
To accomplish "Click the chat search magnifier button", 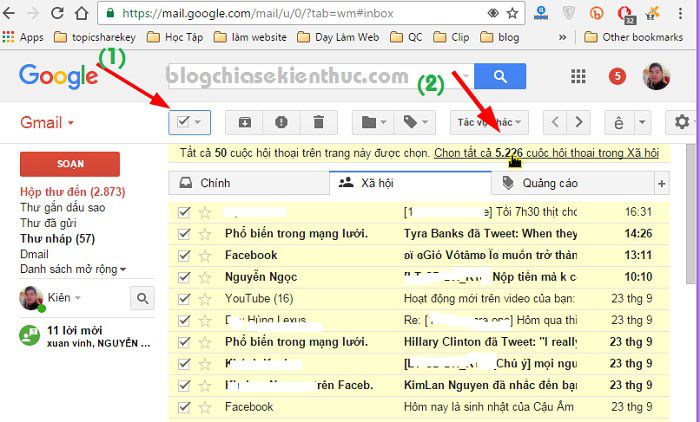I will (x=142, y=298).
